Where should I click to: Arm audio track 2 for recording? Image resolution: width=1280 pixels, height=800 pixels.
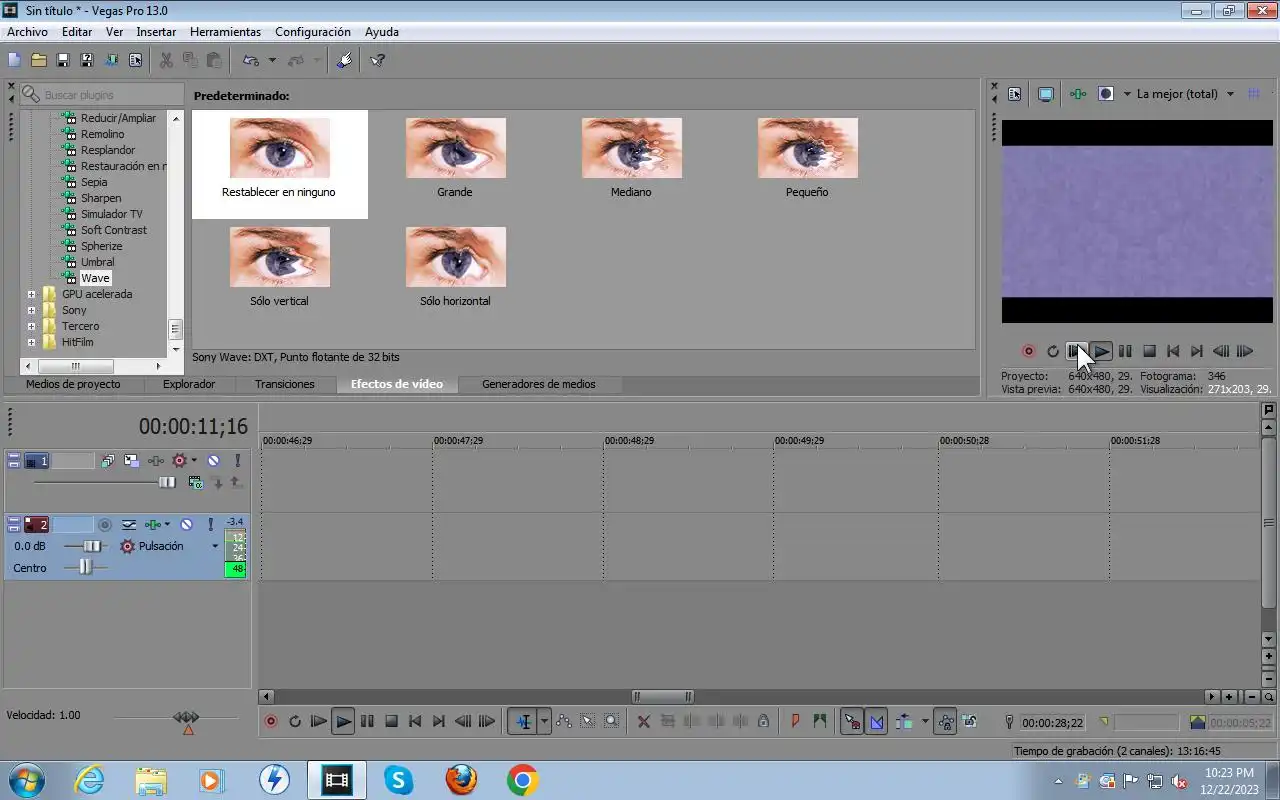tap(104, 524)
